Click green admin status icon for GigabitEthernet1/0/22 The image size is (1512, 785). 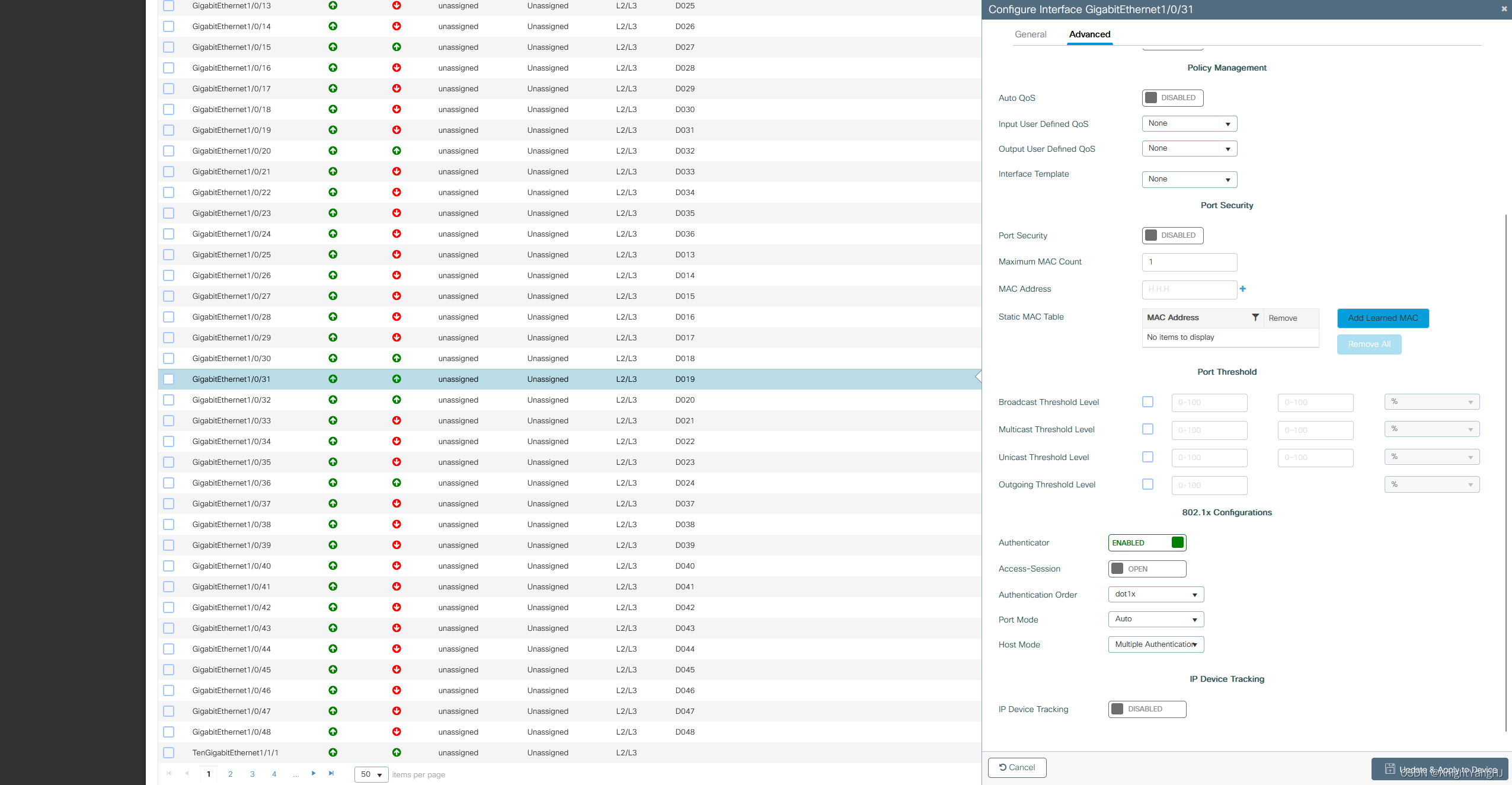[x=333, y=192]
